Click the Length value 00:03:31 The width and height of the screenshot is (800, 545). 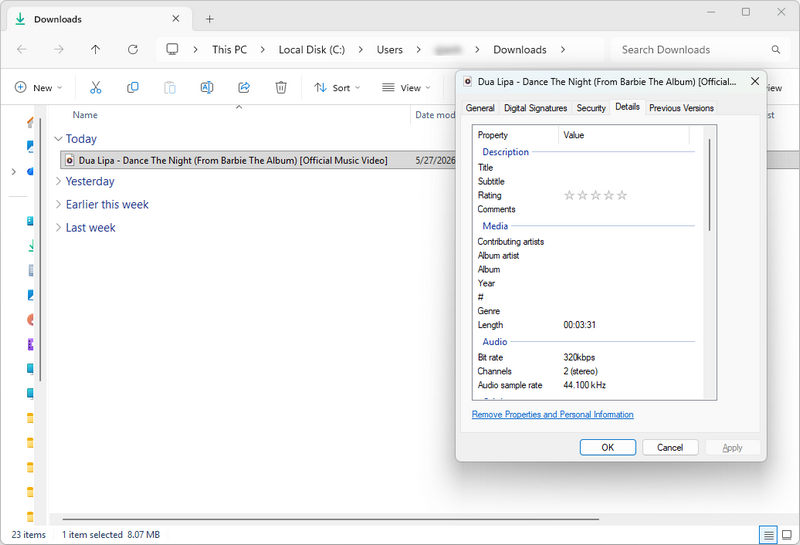pos(579,325)
